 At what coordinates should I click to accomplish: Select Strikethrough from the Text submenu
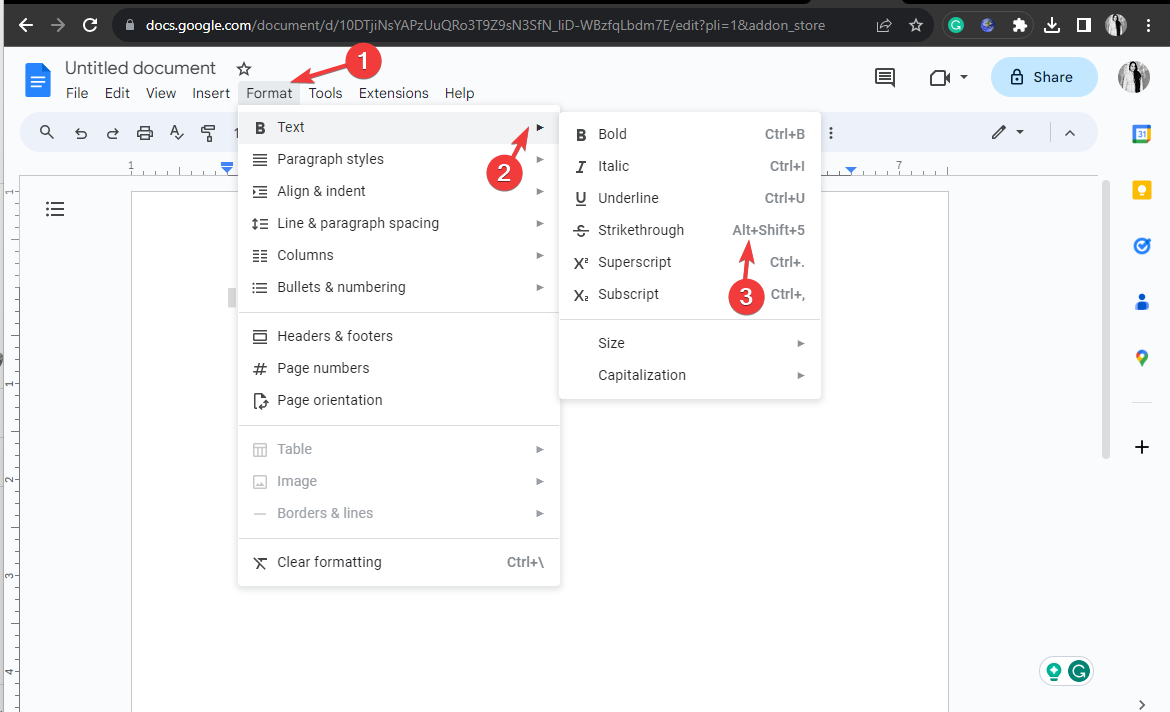coord(640,230)
